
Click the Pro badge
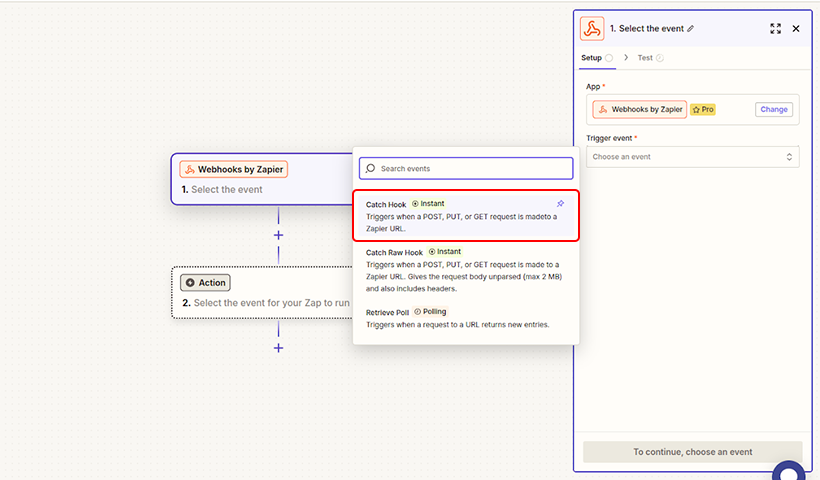703,109
